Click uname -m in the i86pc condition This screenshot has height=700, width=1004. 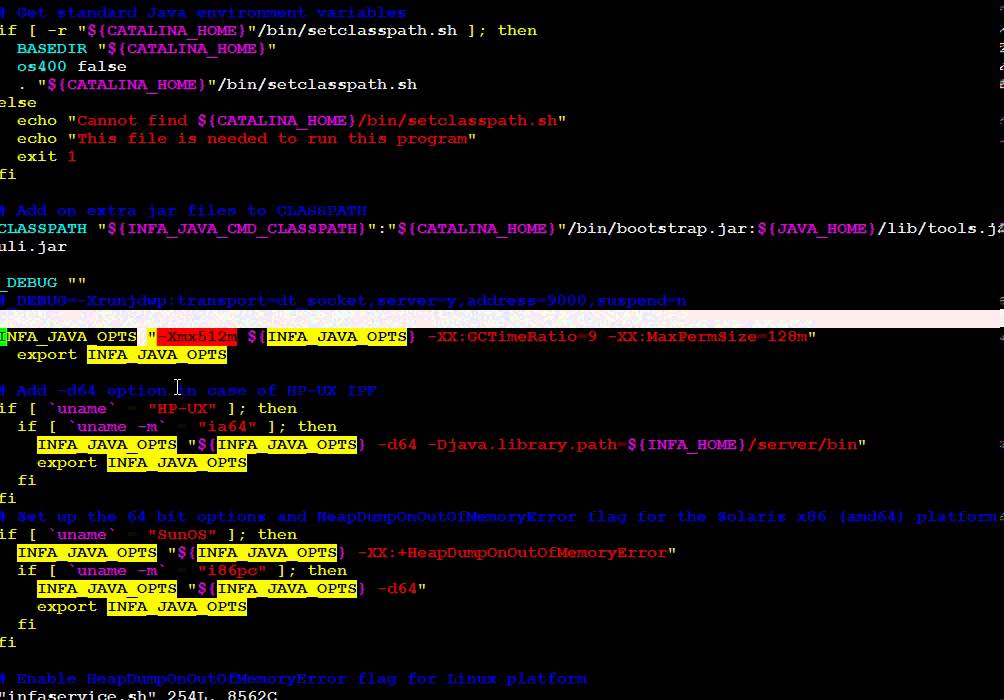click(117, 571)
